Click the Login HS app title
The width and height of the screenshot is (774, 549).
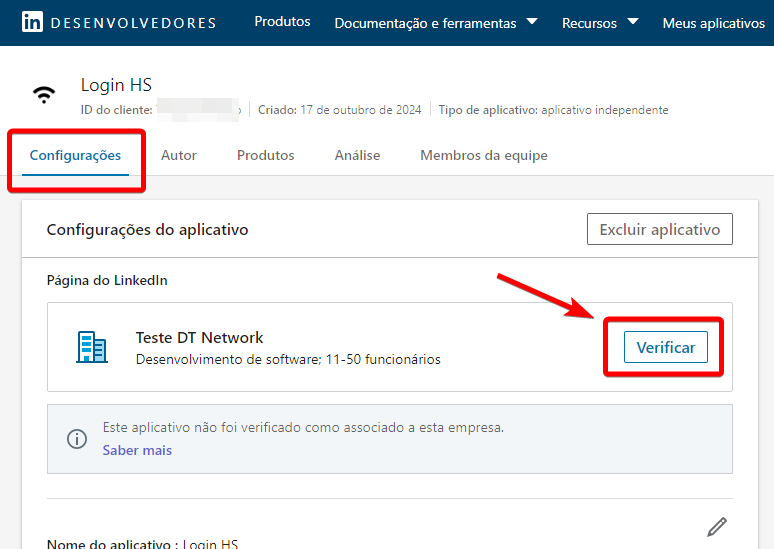(116, 86)
